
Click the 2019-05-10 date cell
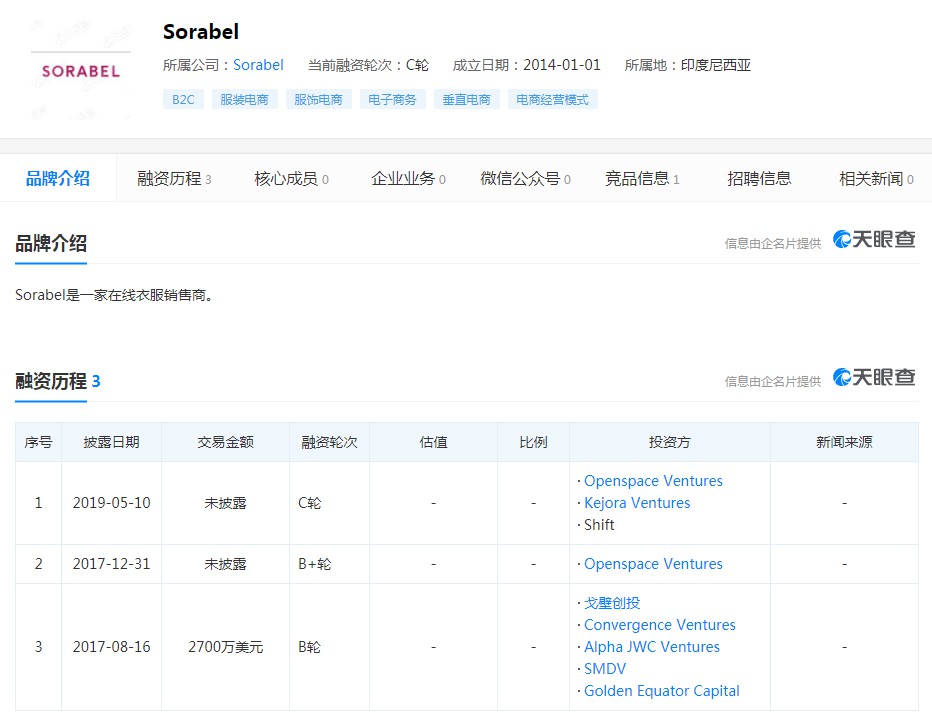click(x=112, y=503)
